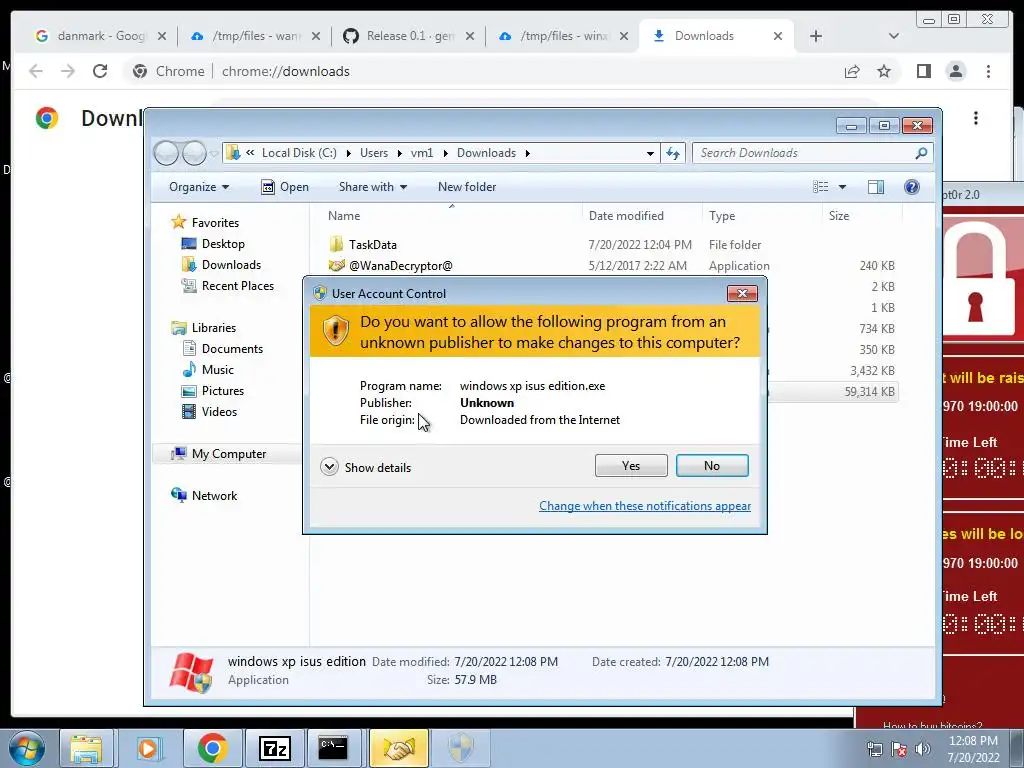Click Yes in the User Account Control dialog
Image resolution: width=1024 pixels, height=768 pixels.
tap(631, 466)
